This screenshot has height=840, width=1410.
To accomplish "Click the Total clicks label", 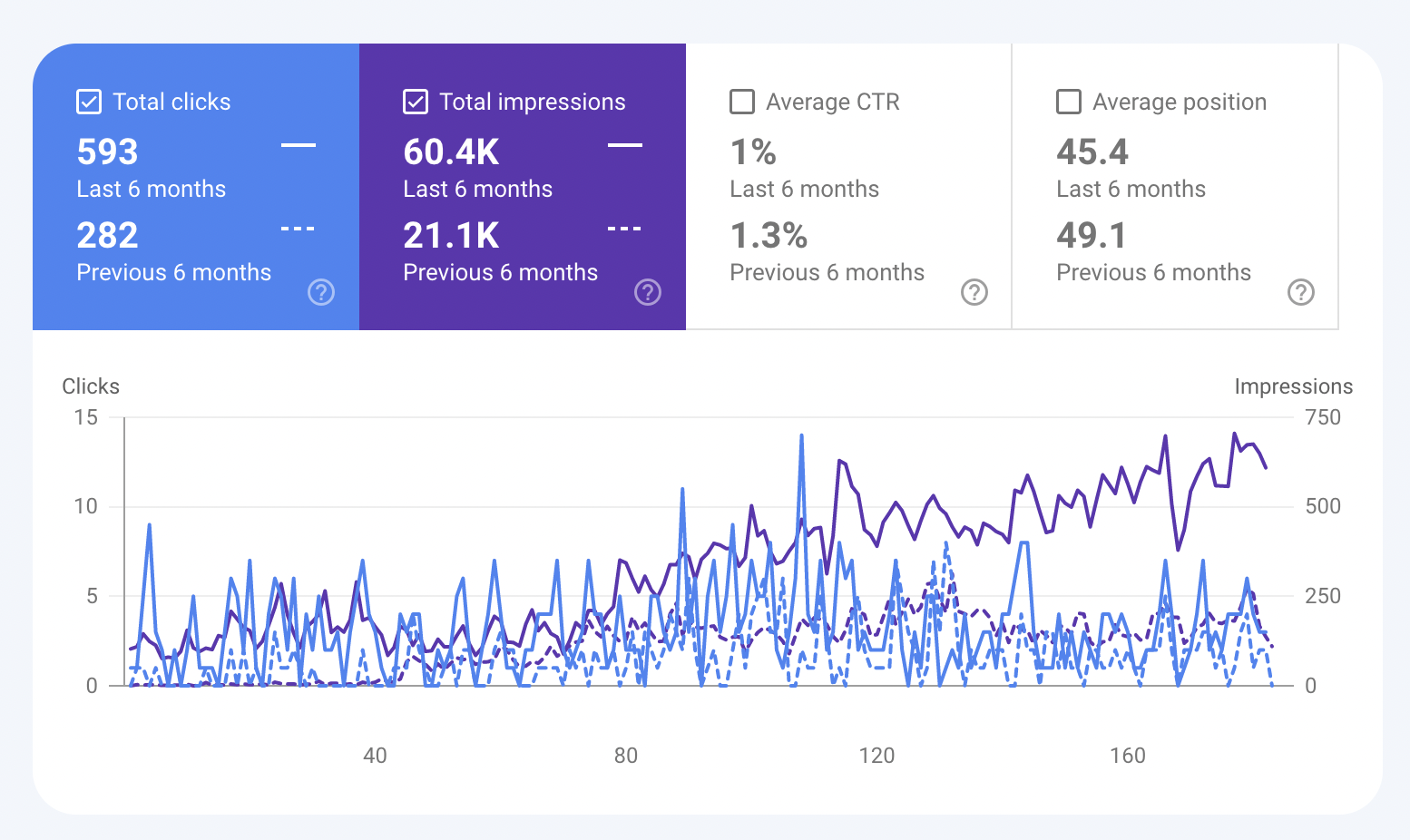I will tap(172, 102).
